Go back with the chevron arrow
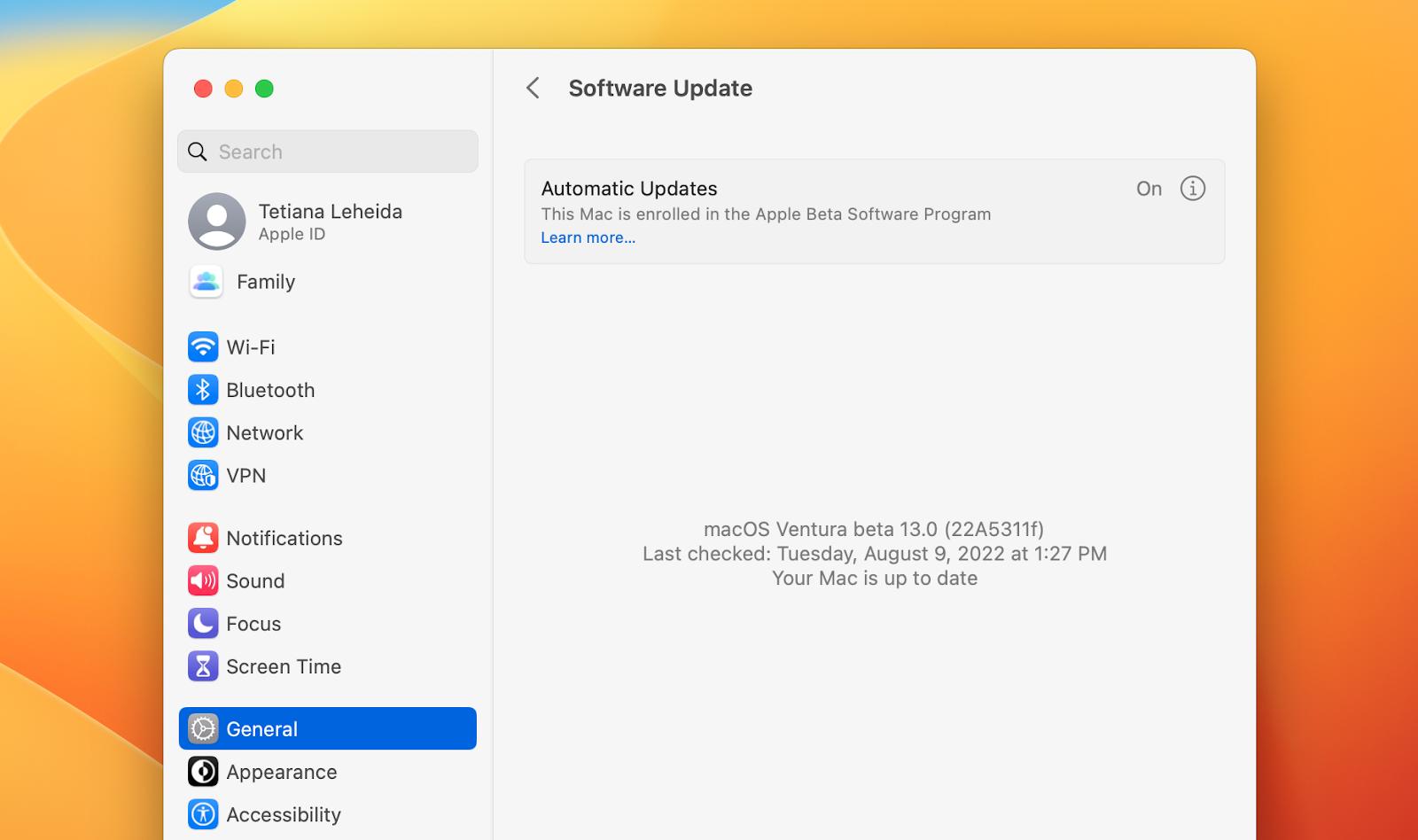 [533, 88]
